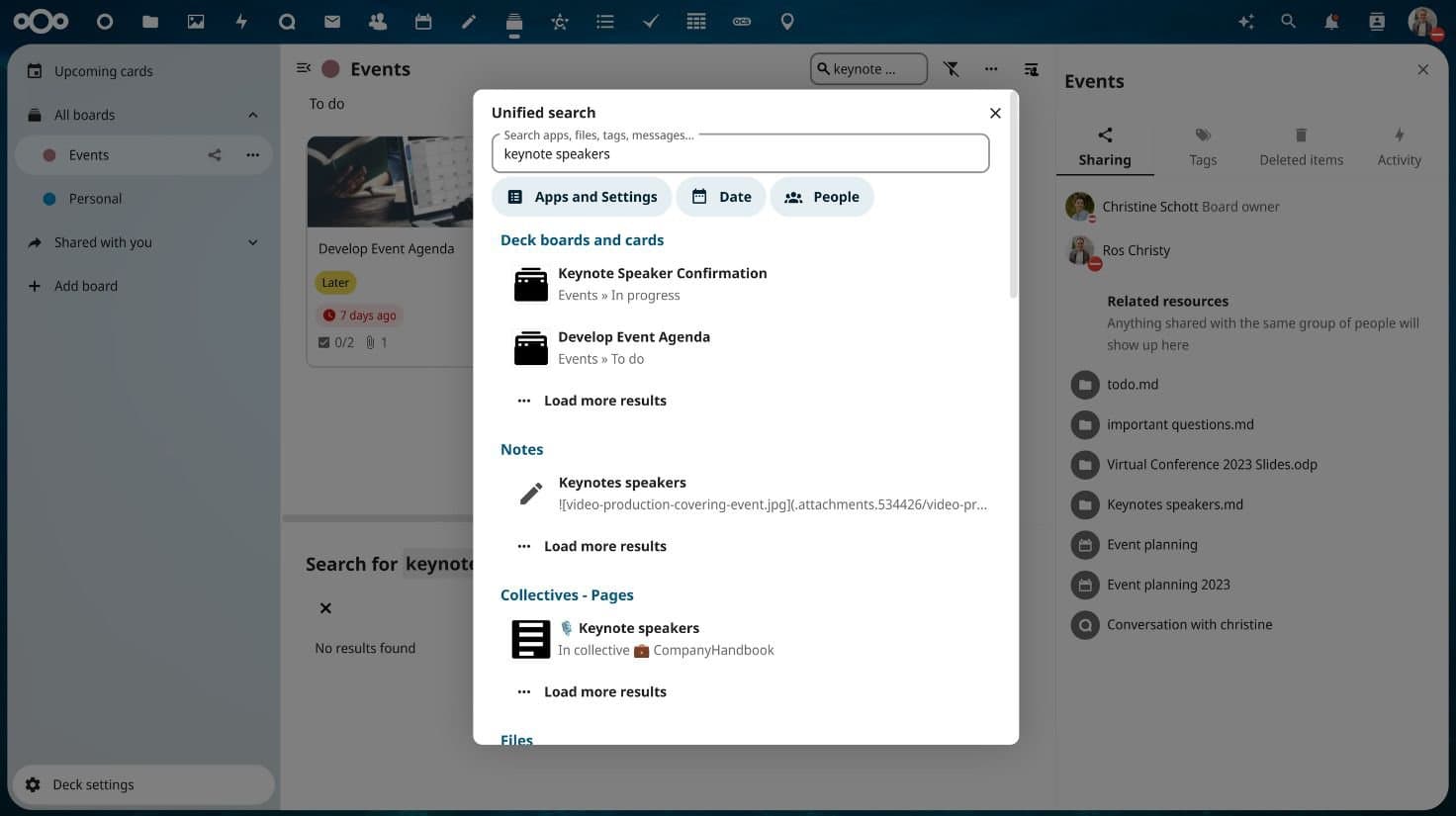Open the Notes app icon
Image resolution: width=1456 pixels, height=816 pixels.
point(469,21)
